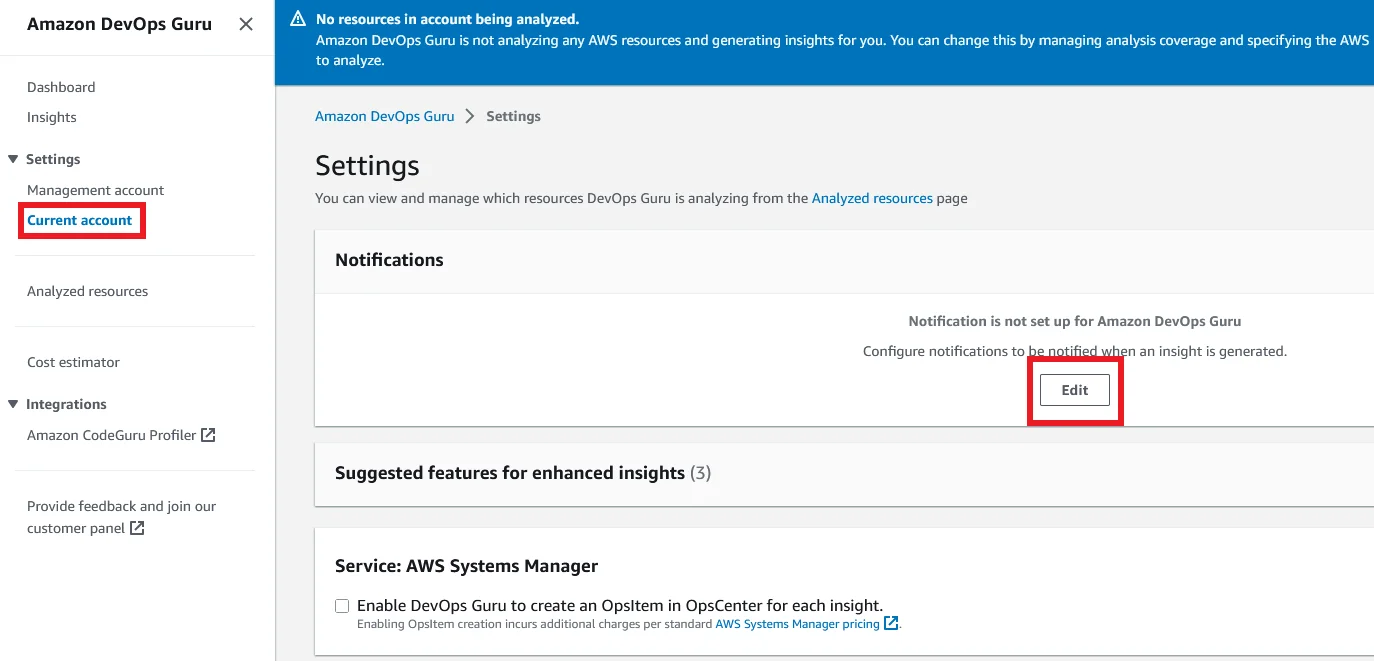Click the Integrations sidebar heading

66,404
